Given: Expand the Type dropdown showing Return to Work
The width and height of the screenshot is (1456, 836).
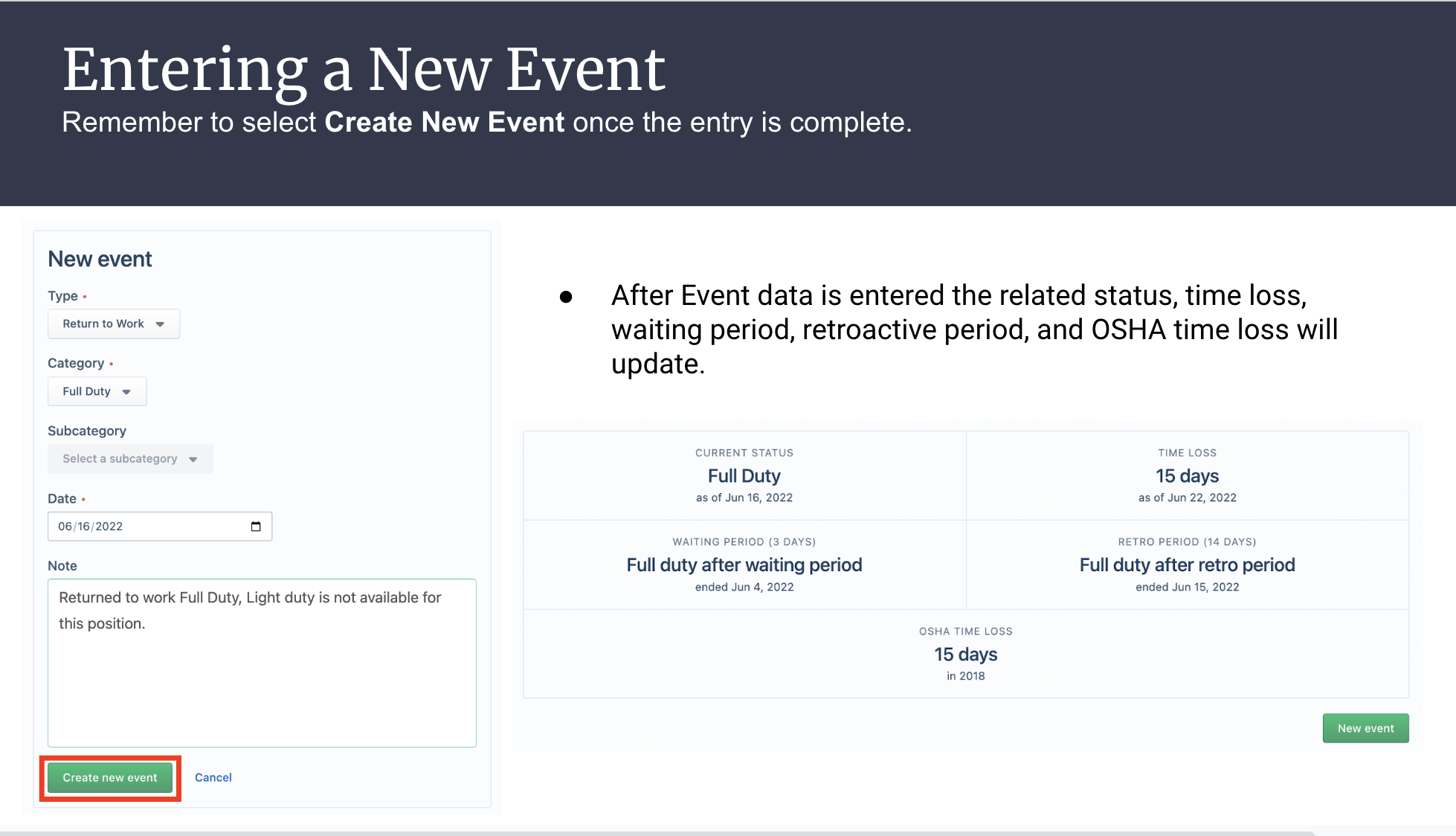Looking at the screenshot, I should (114, 324).
